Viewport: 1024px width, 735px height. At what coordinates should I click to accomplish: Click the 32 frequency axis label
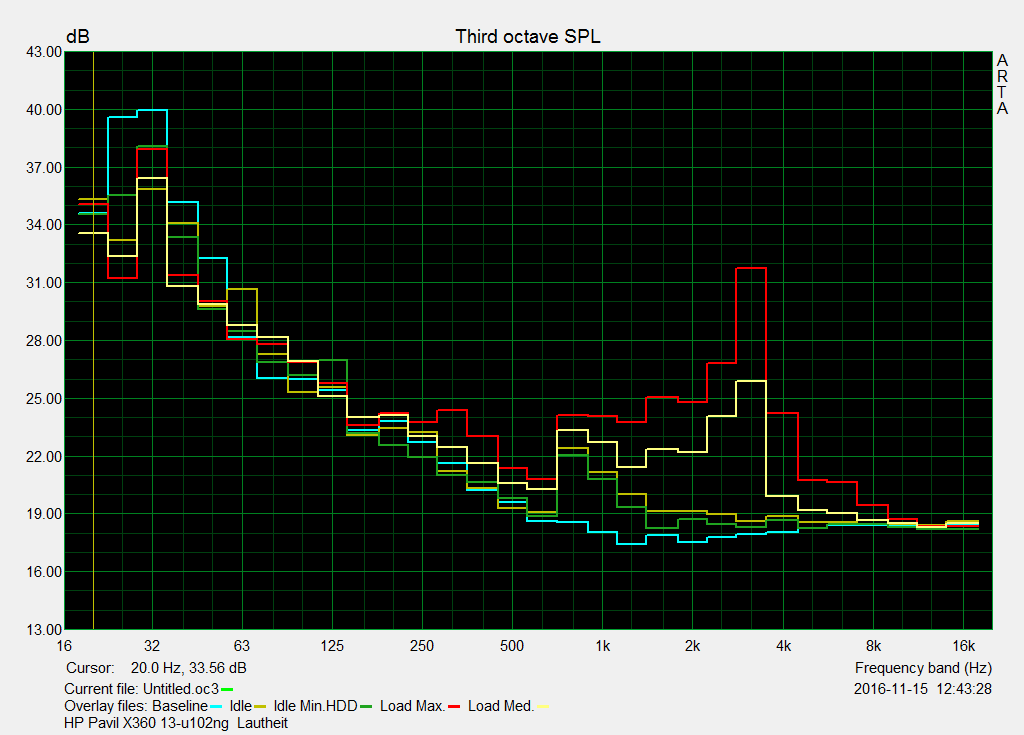[x=152, y=646]
